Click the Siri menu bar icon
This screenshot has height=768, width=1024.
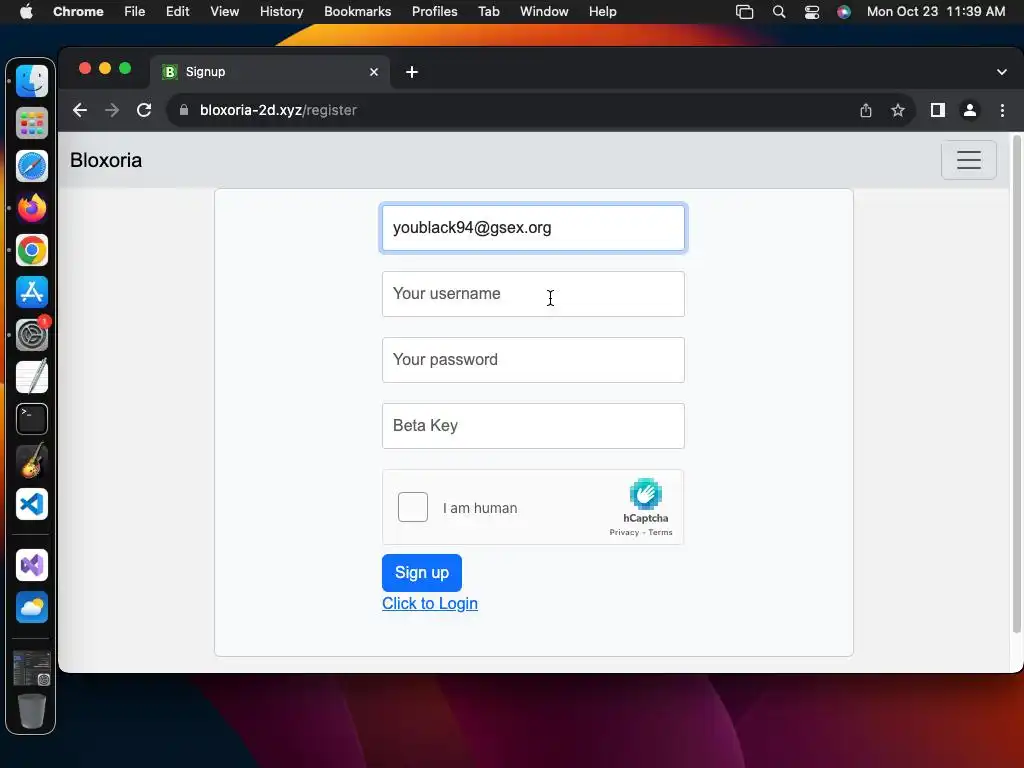[844, 12]
